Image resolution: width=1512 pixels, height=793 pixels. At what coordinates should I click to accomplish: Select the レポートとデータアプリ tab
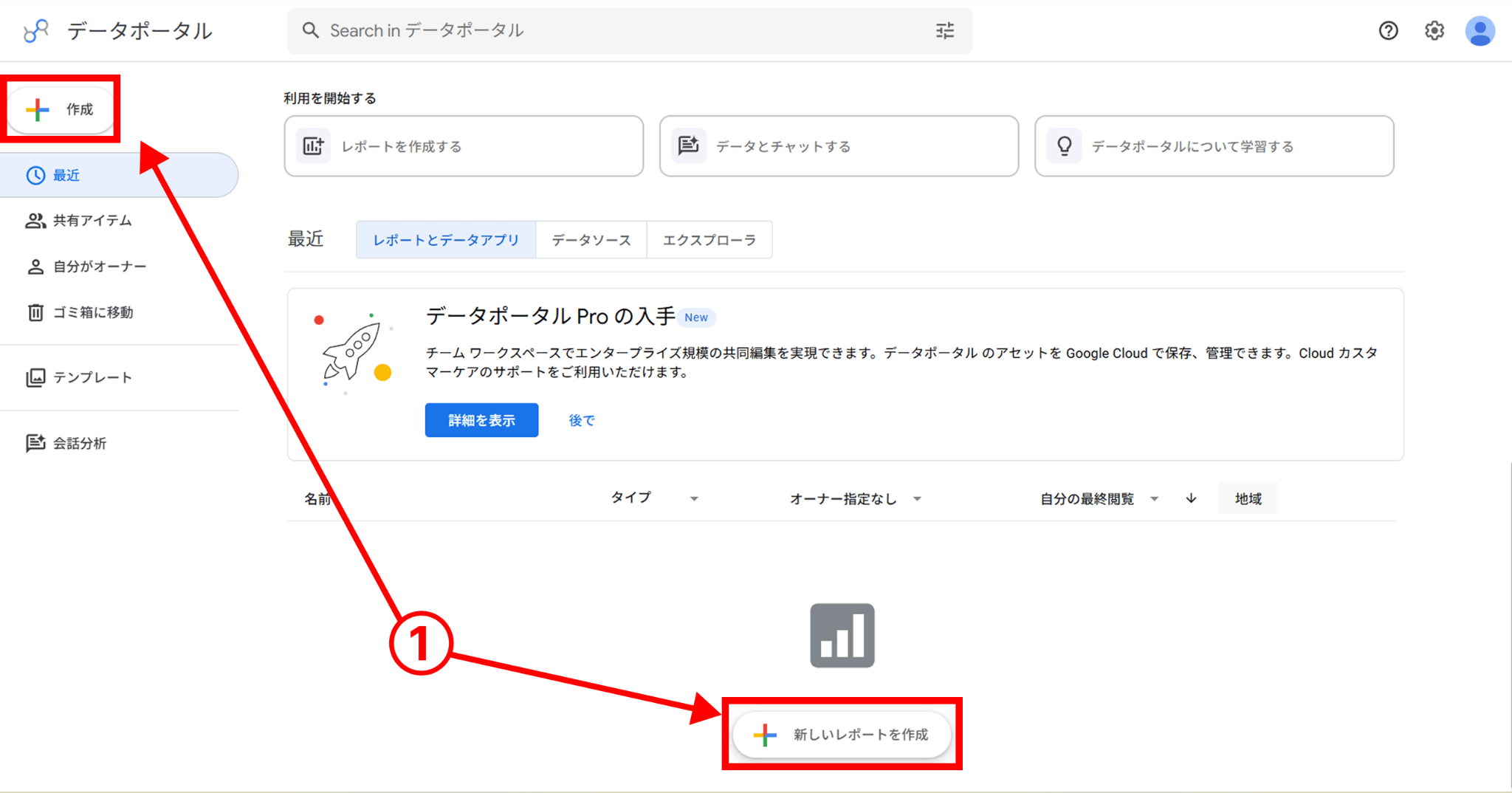(x=446, y=240)
